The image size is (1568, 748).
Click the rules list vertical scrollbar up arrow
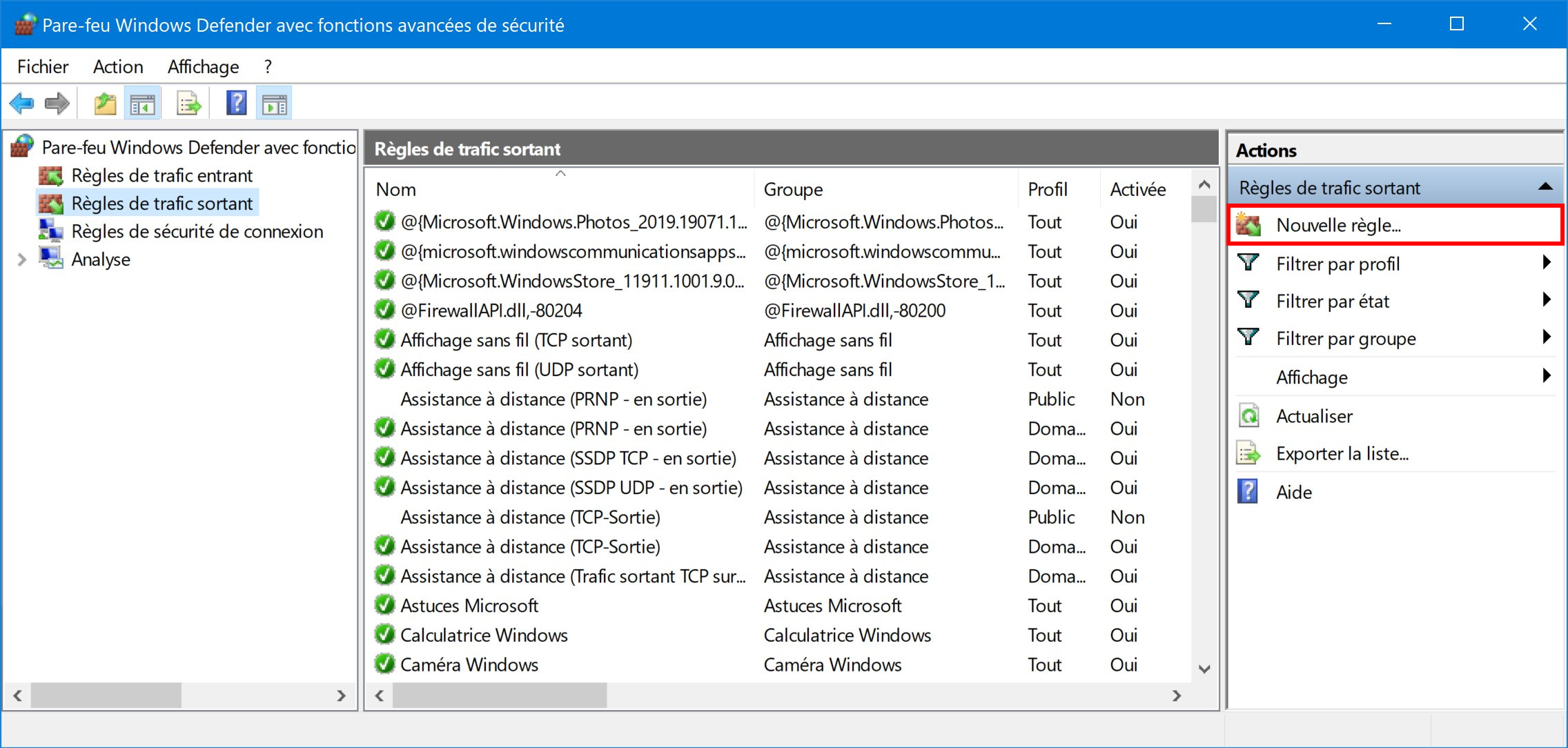(1204, 184)
